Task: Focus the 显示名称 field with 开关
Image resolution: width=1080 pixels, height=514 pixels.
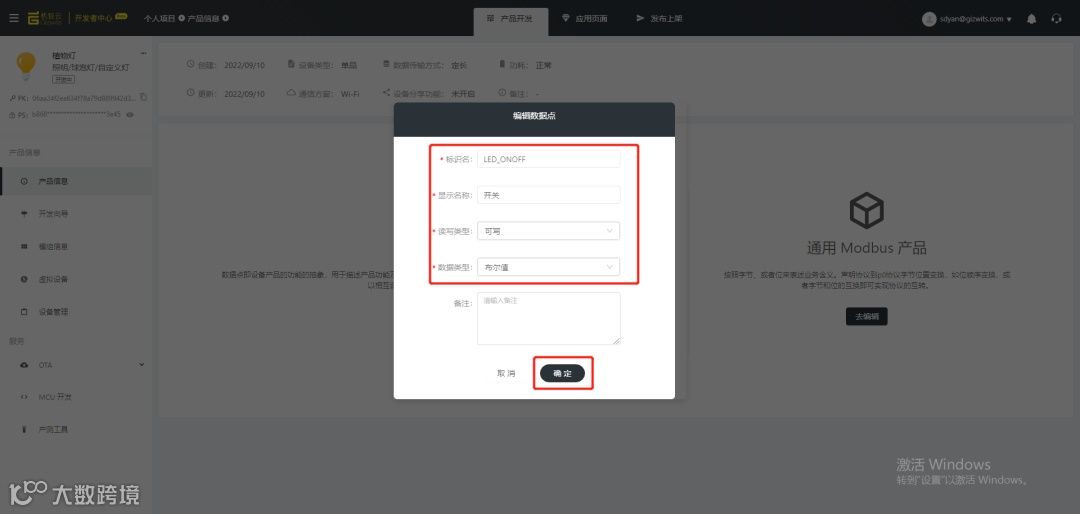Action: [x=549, y=195]
